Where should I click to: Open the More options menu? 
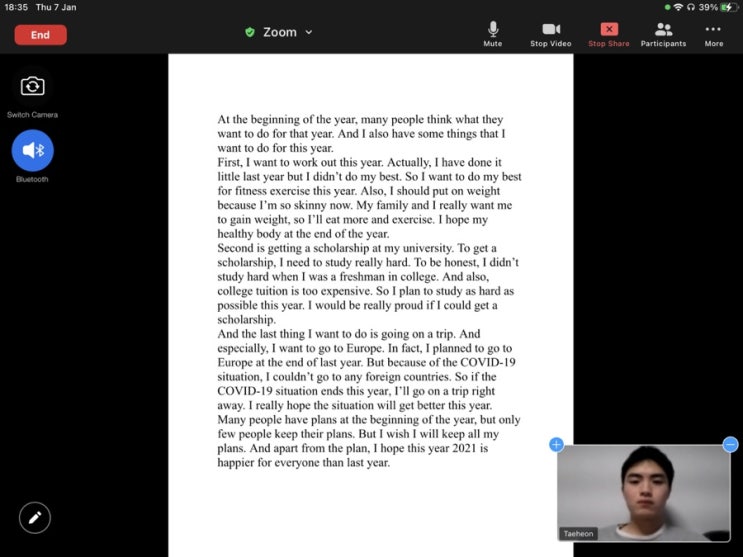click(714, 34)
